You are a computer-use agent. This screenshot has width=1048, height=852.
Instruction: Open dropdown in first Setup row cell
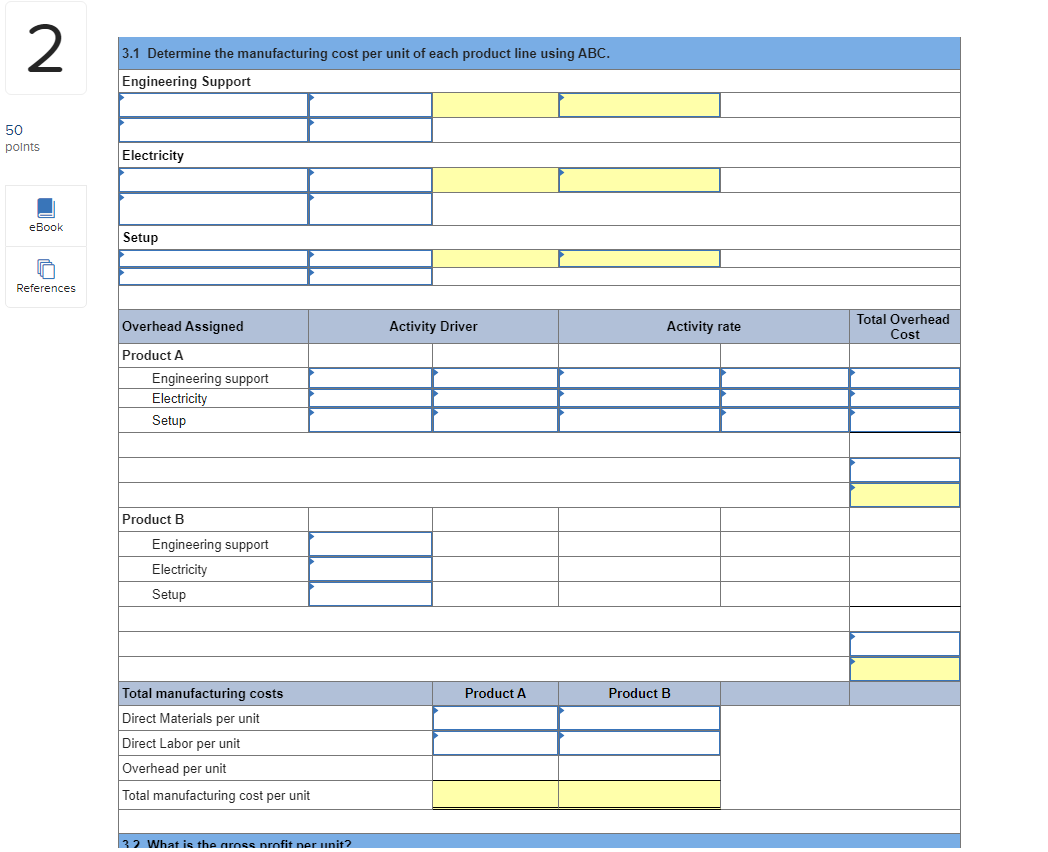(212, 258)
